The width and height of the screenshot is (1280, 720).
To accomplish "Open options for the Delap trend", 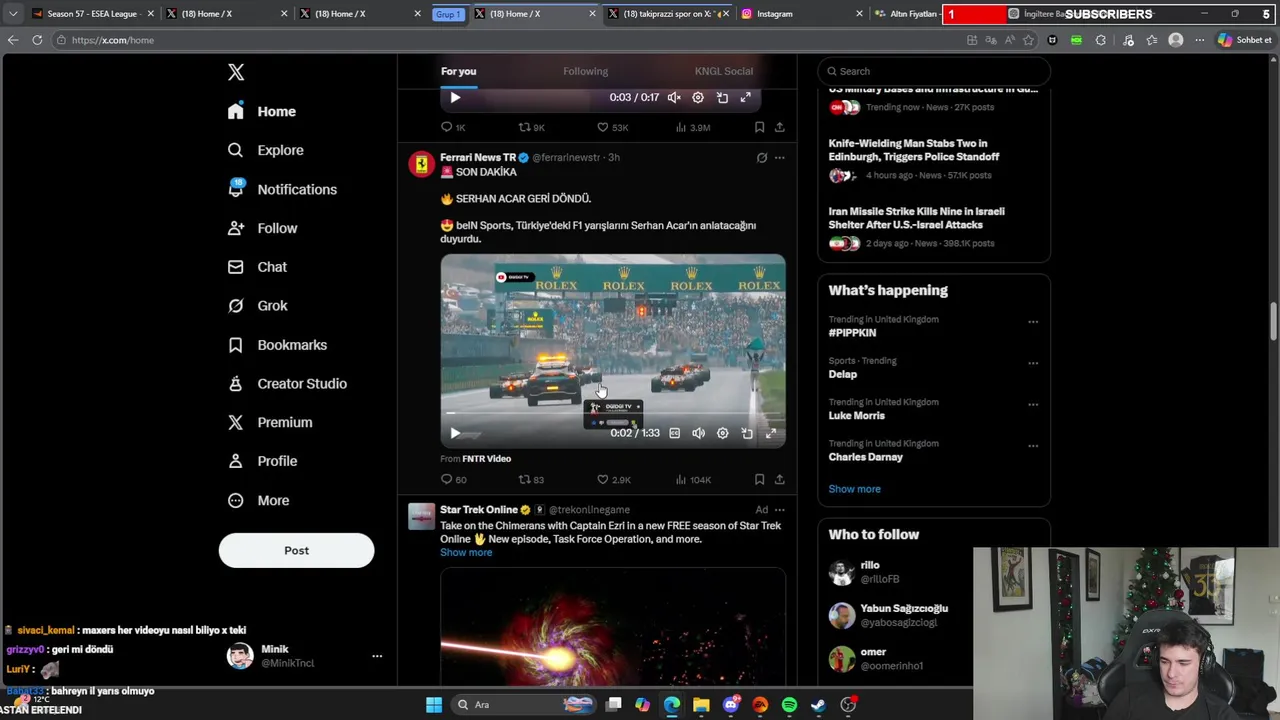I will pos(1033,363).
